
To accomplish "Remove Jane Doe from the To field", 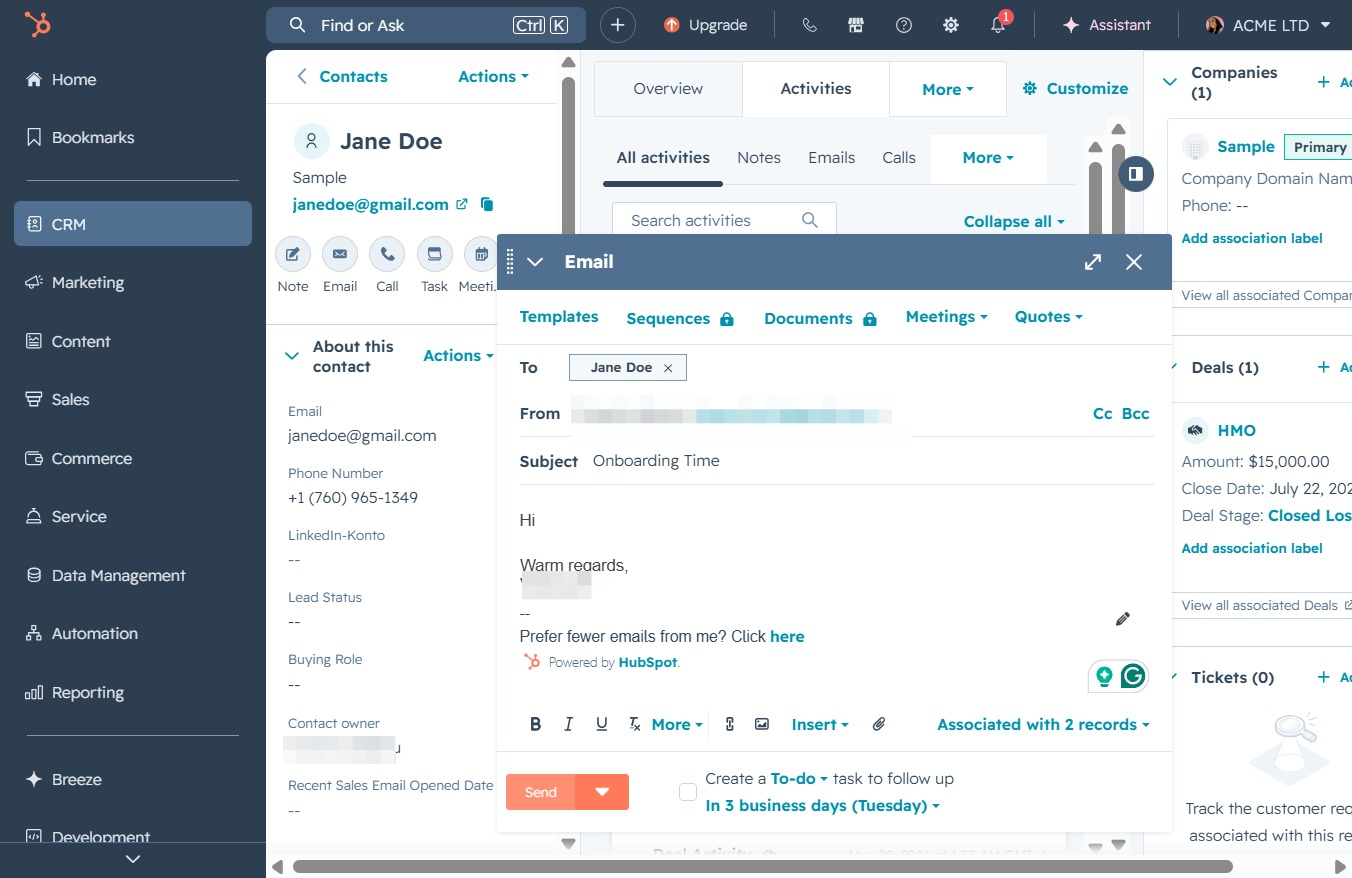I will 668,368.
